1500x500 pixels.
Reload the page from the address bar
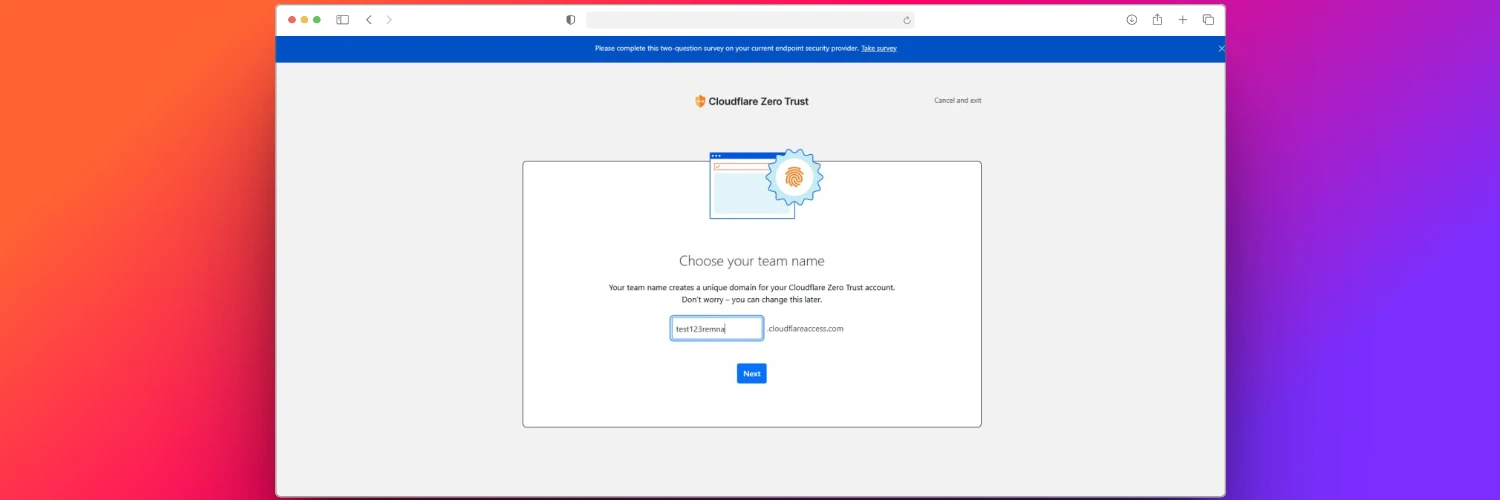[906, 20]
